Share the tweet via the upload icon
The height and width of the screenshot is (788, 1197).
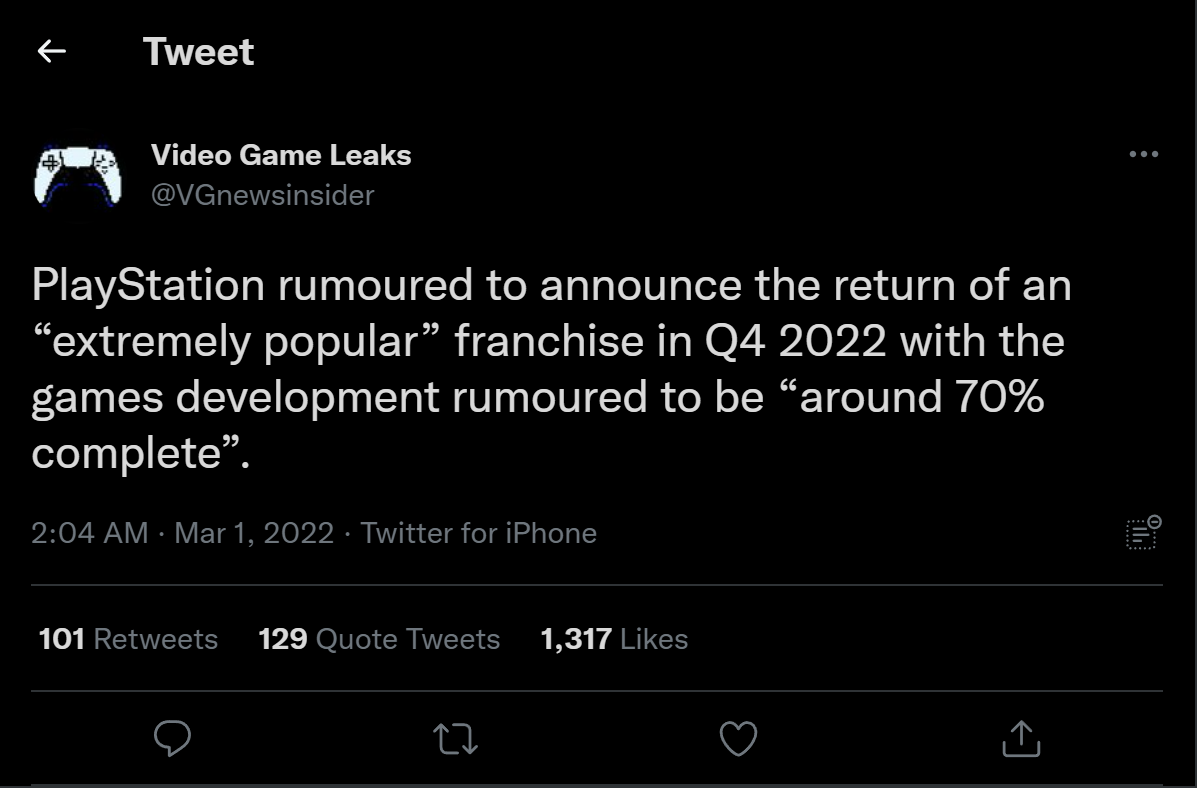1021,739
